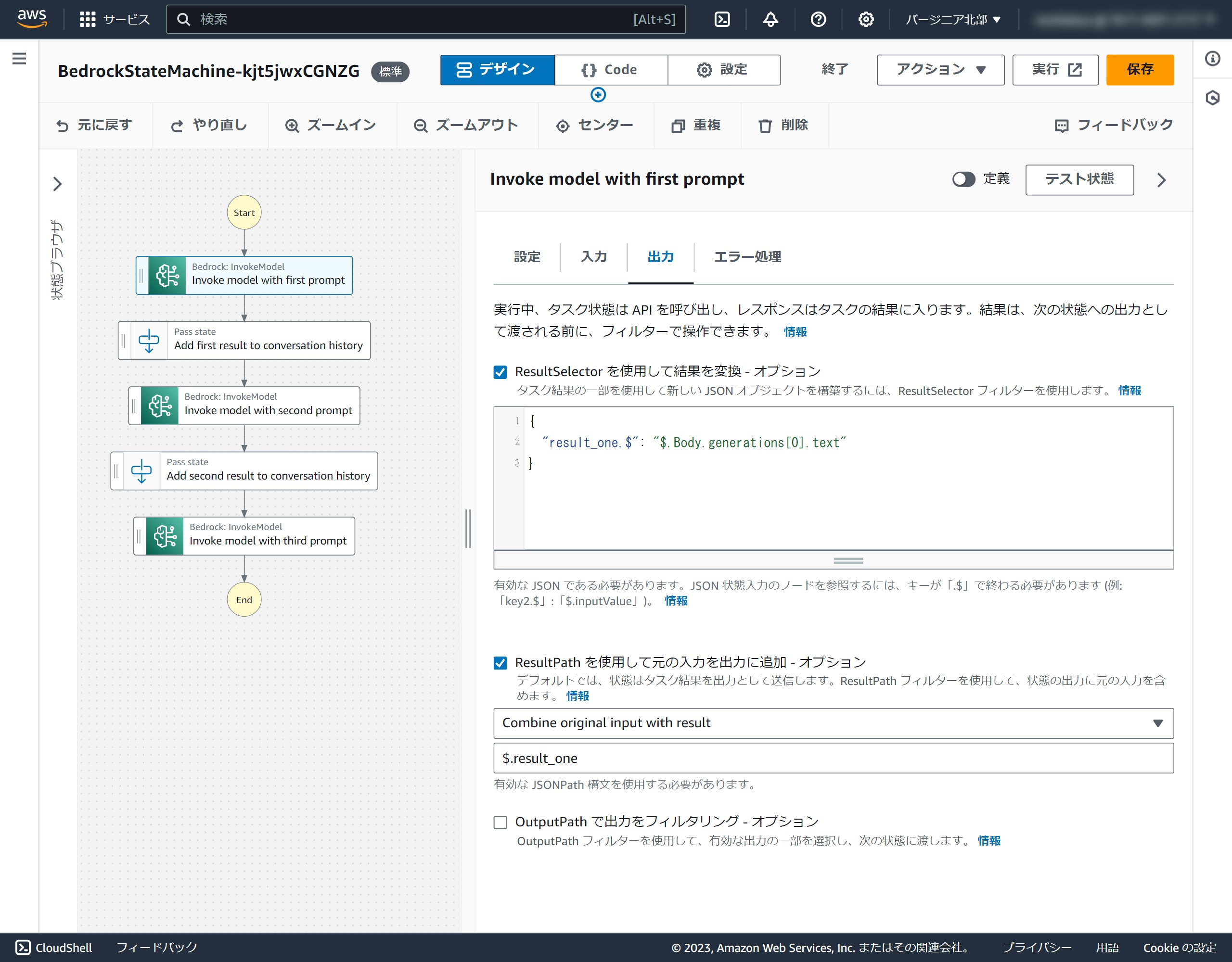1232x962 pixels.
Task: Click the Zoom Out toolbar icon
Action: pyautogui.click(x=420, y=126)
